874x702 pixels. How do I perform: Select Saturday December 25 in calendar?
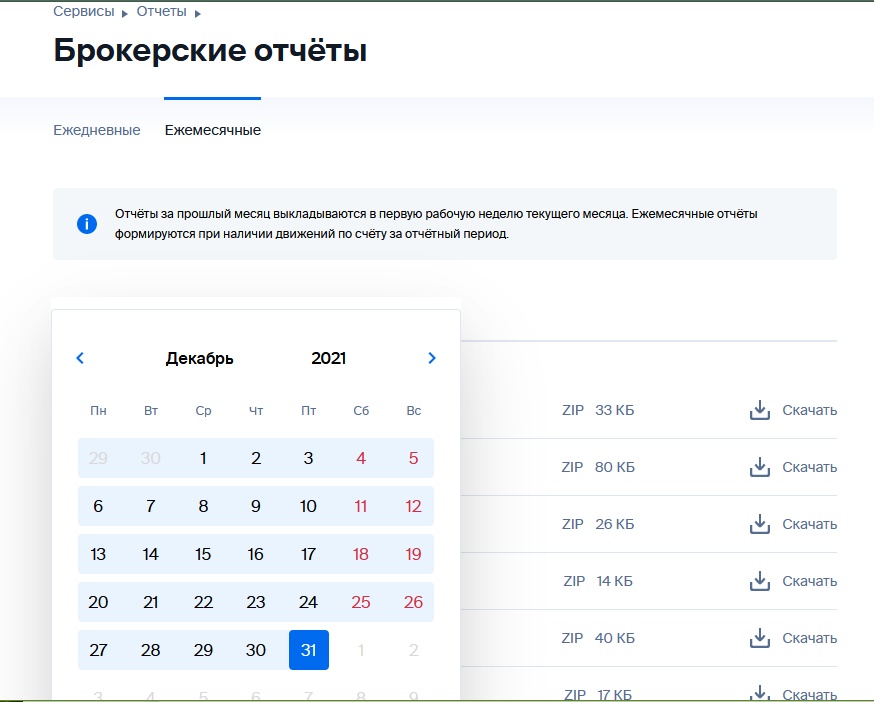click(x=361, y=602)
